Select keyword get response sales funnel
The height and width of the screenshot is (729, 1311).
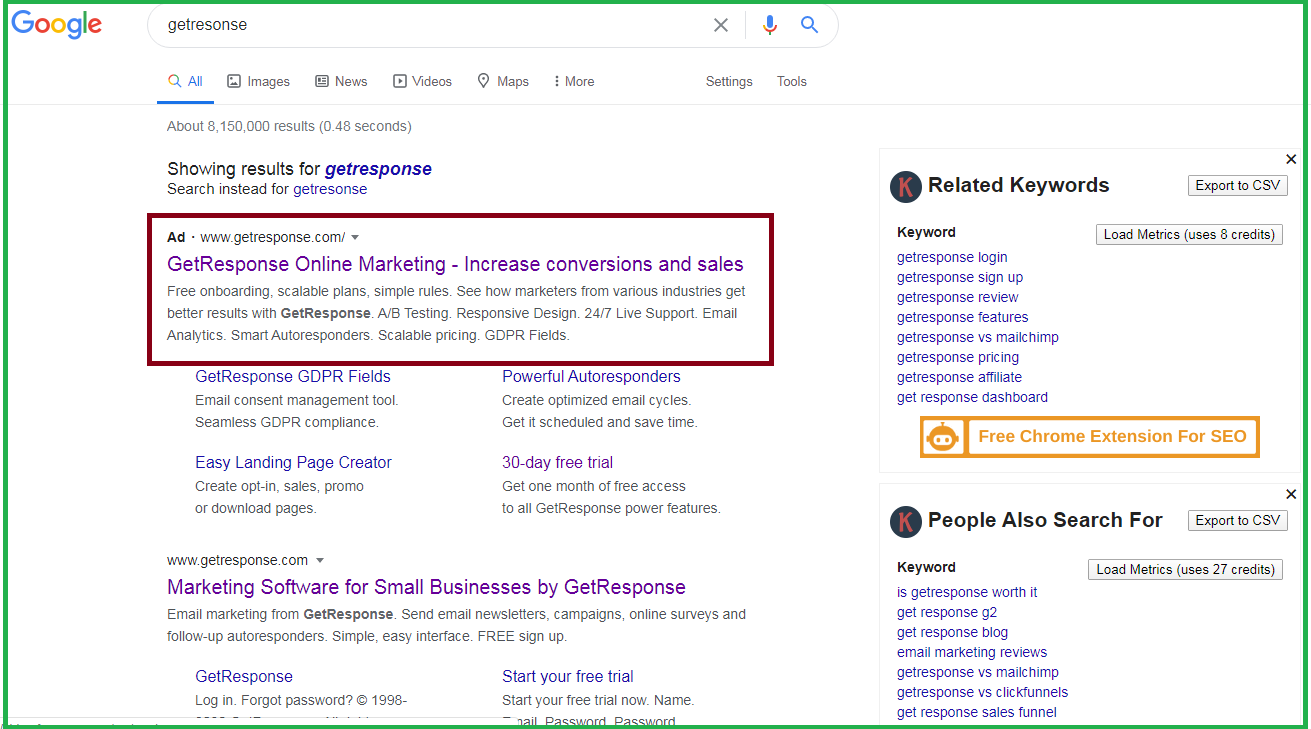click(977, 713)
